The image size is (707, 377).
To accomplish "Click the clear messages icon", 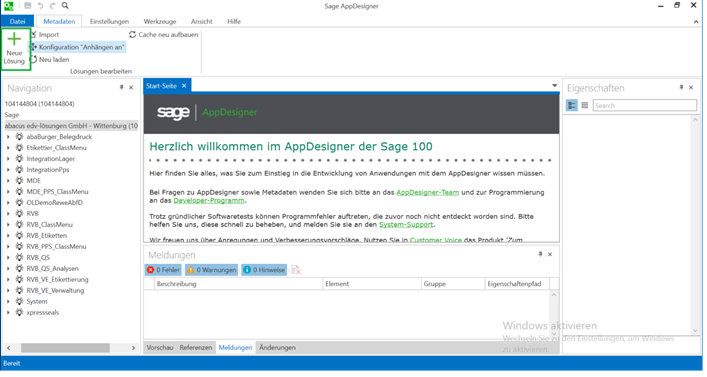I will [296, 271].
